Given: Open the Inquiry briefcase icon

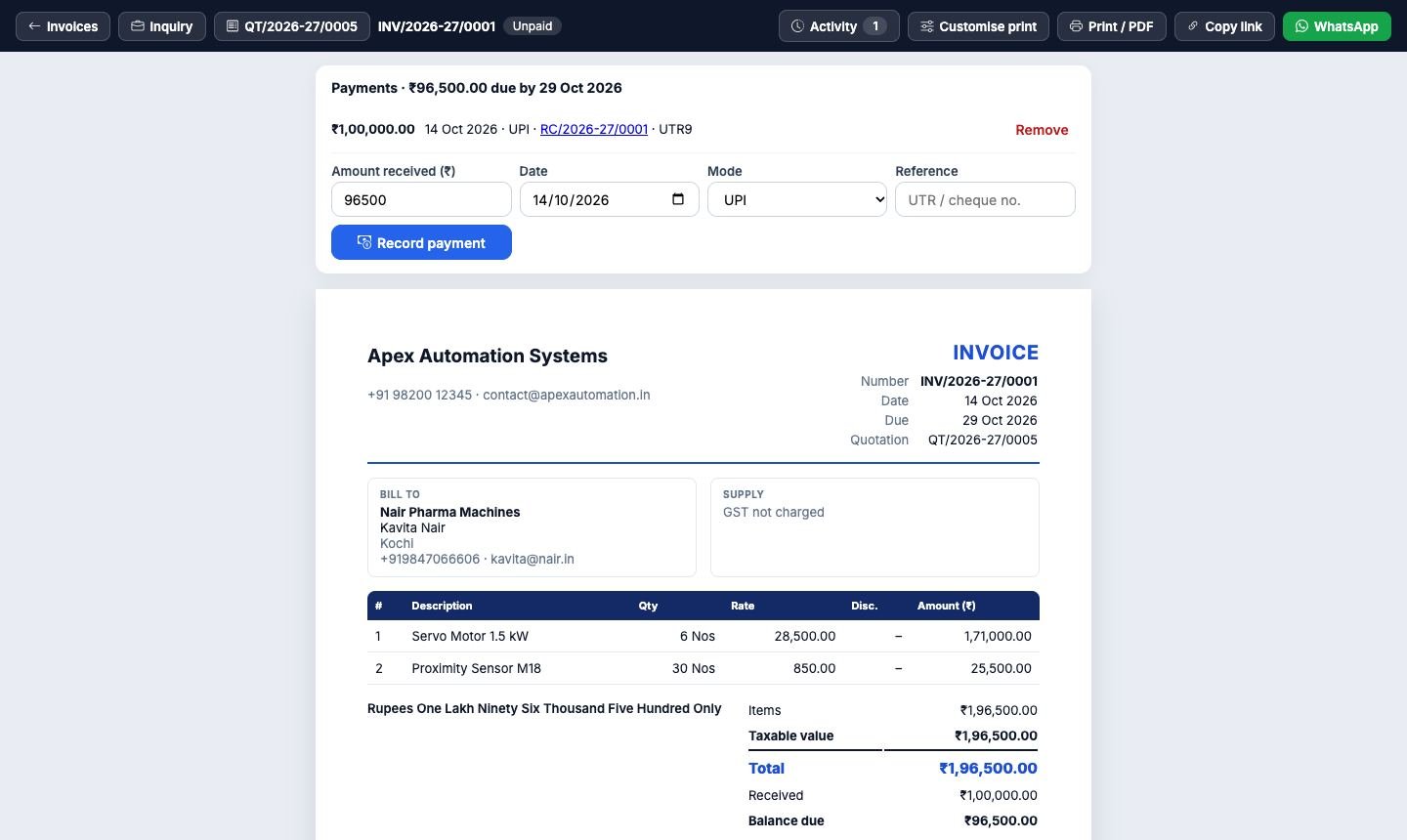Looking at the screenshot, I should point(138,26).
